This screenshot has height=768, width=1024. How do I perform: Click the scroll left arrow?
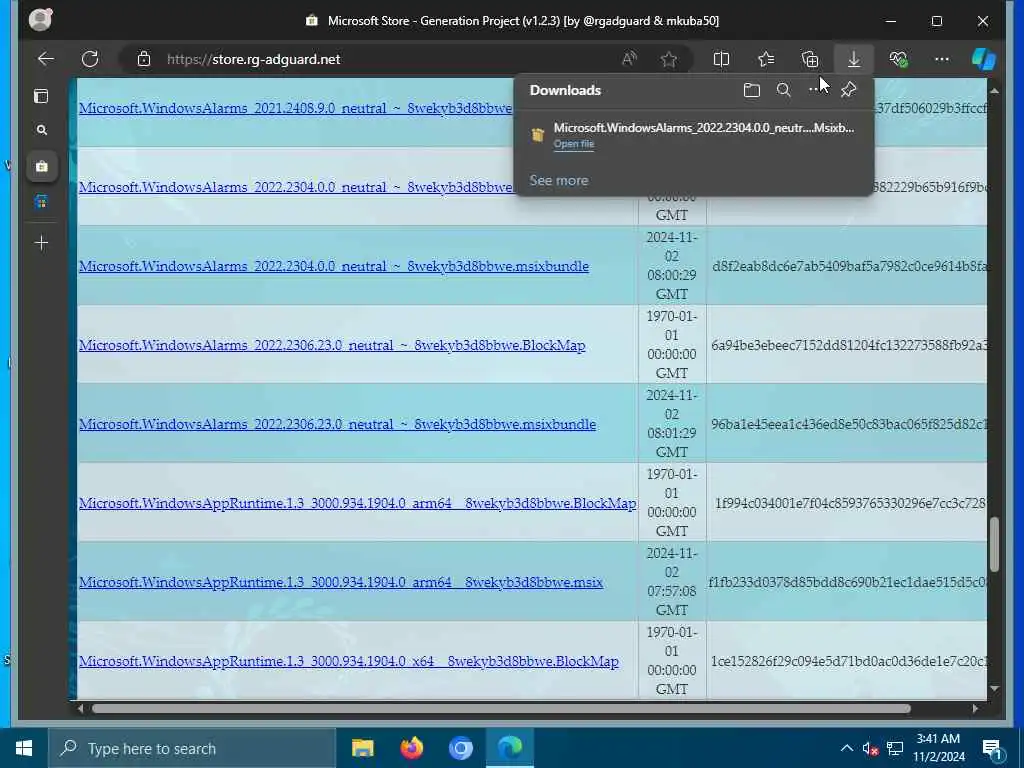[80, 709]
